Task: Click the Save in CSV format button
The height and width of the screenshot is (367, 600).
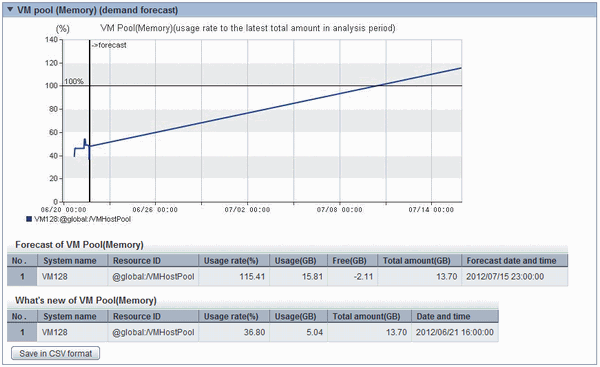Action: (55, 353)
